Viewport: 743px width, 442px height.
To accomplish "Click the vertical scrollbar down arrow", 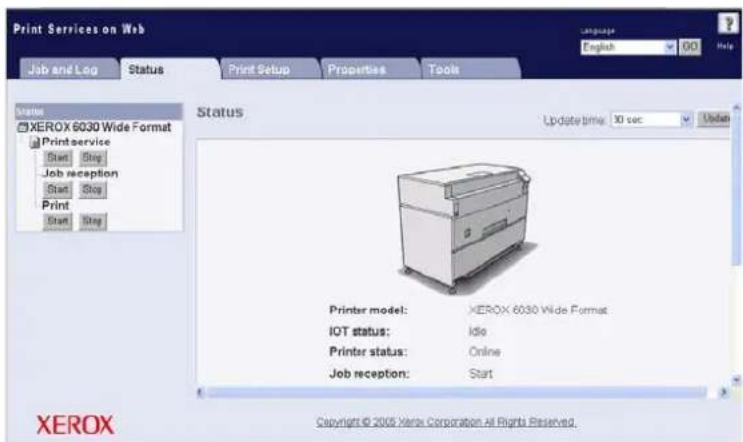I will pyautogui.click(x=736, y=379).
